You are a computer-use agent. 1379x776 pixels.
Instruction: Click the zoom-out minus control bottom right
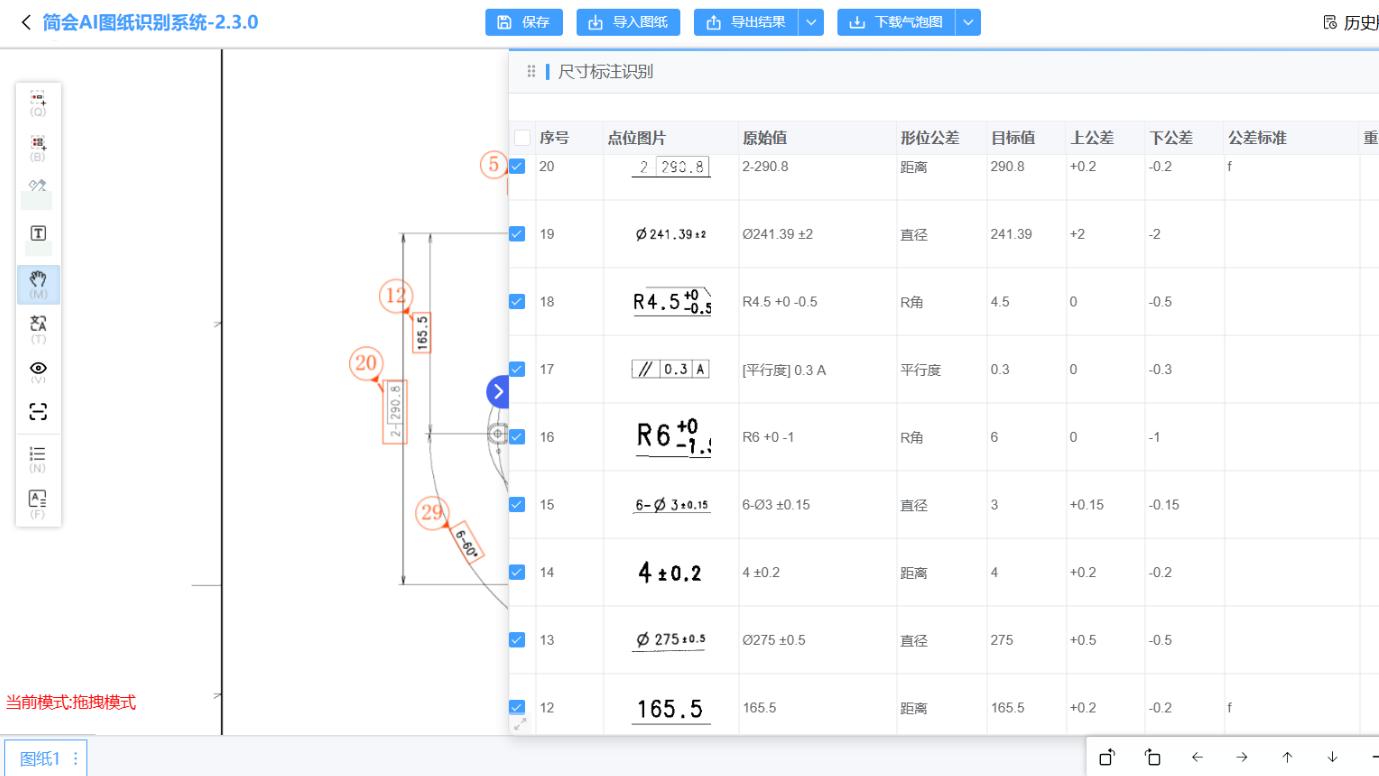coord(1374,758)
